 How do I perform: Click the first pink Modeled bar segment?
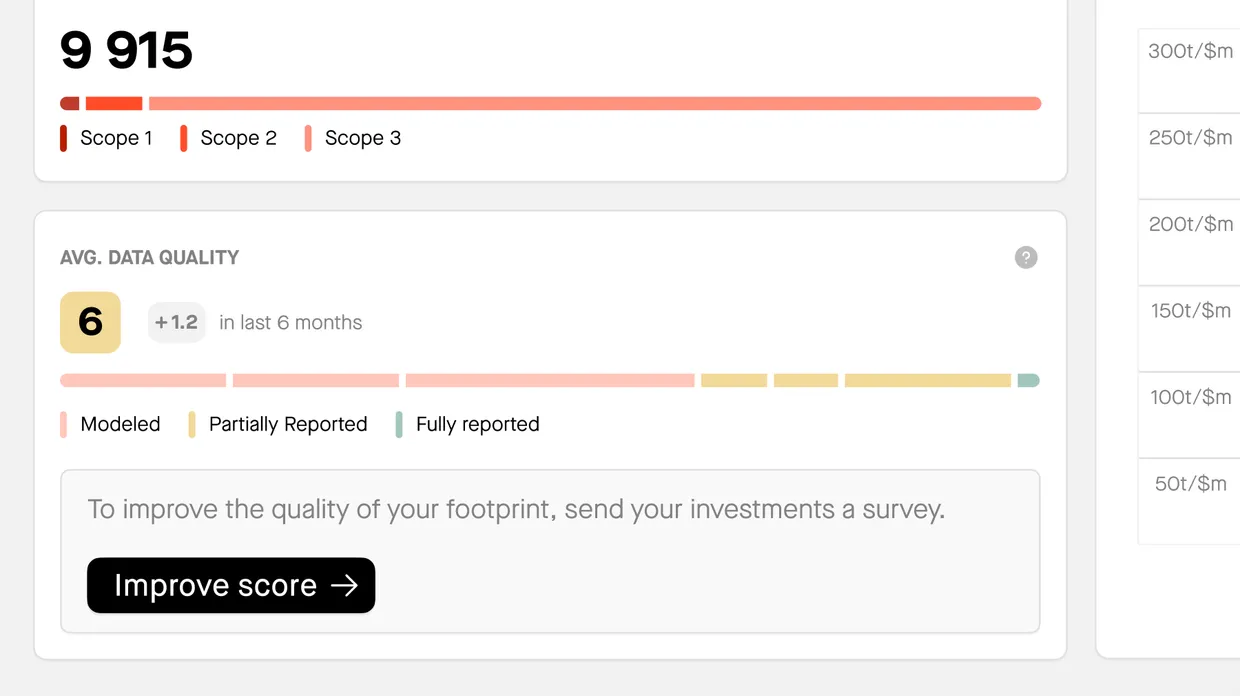(143, 380)
